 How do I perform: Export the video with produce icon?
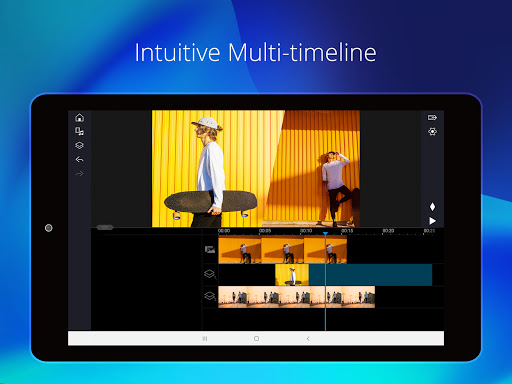432,117
